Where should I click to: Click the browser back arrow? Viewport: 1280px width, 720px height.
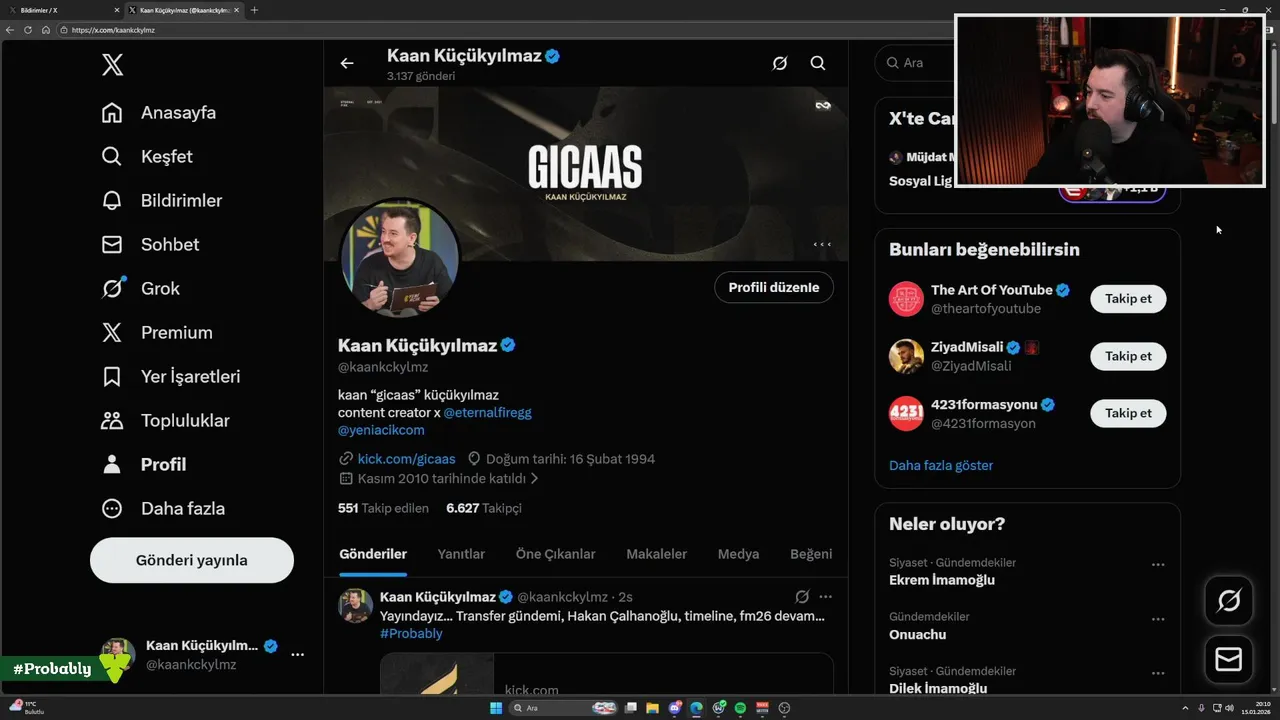pos(10,30)
